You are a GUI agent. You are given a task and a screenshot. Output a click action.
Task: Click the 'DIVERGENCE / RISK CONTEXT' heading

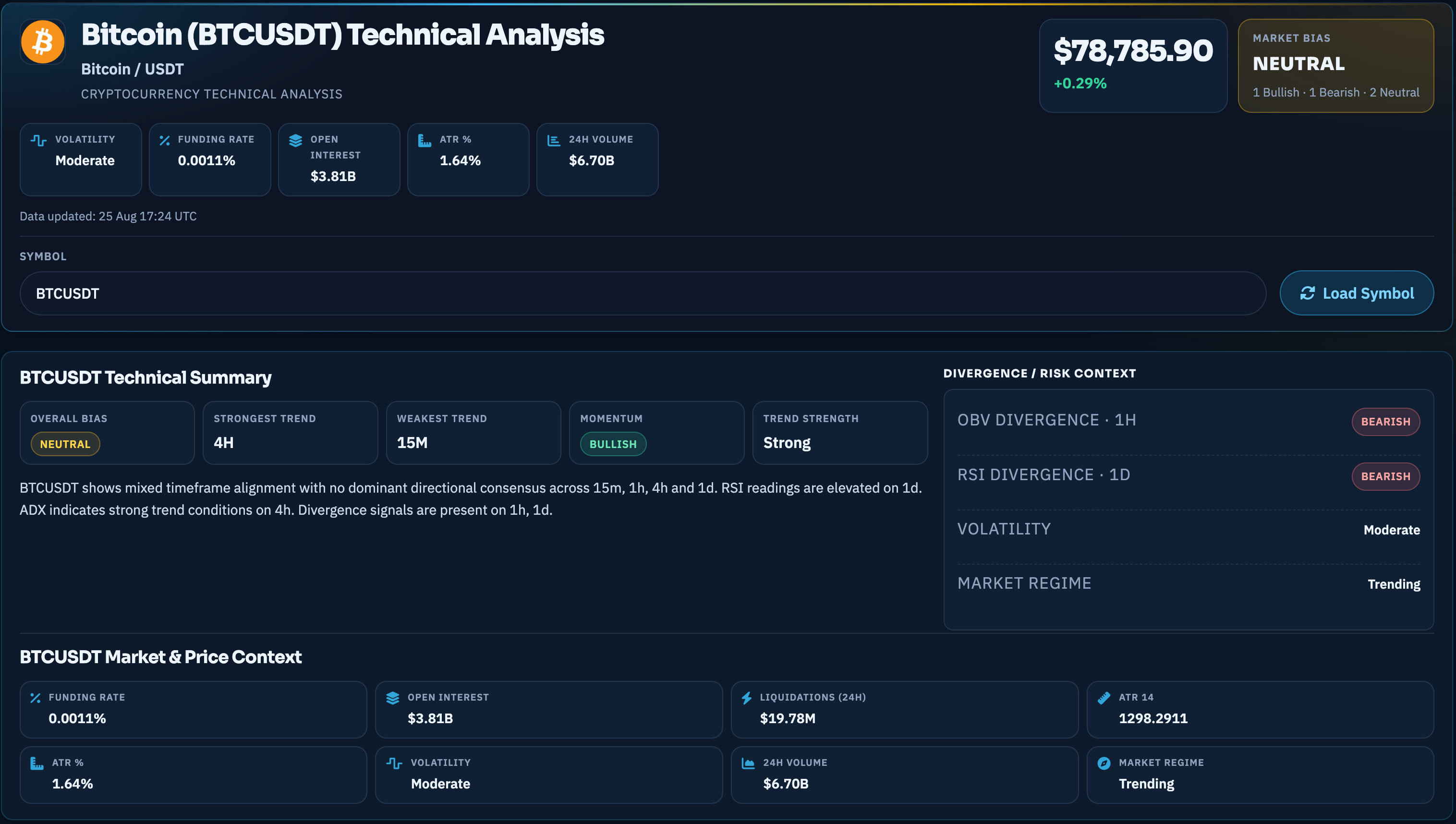(1040, 374)
